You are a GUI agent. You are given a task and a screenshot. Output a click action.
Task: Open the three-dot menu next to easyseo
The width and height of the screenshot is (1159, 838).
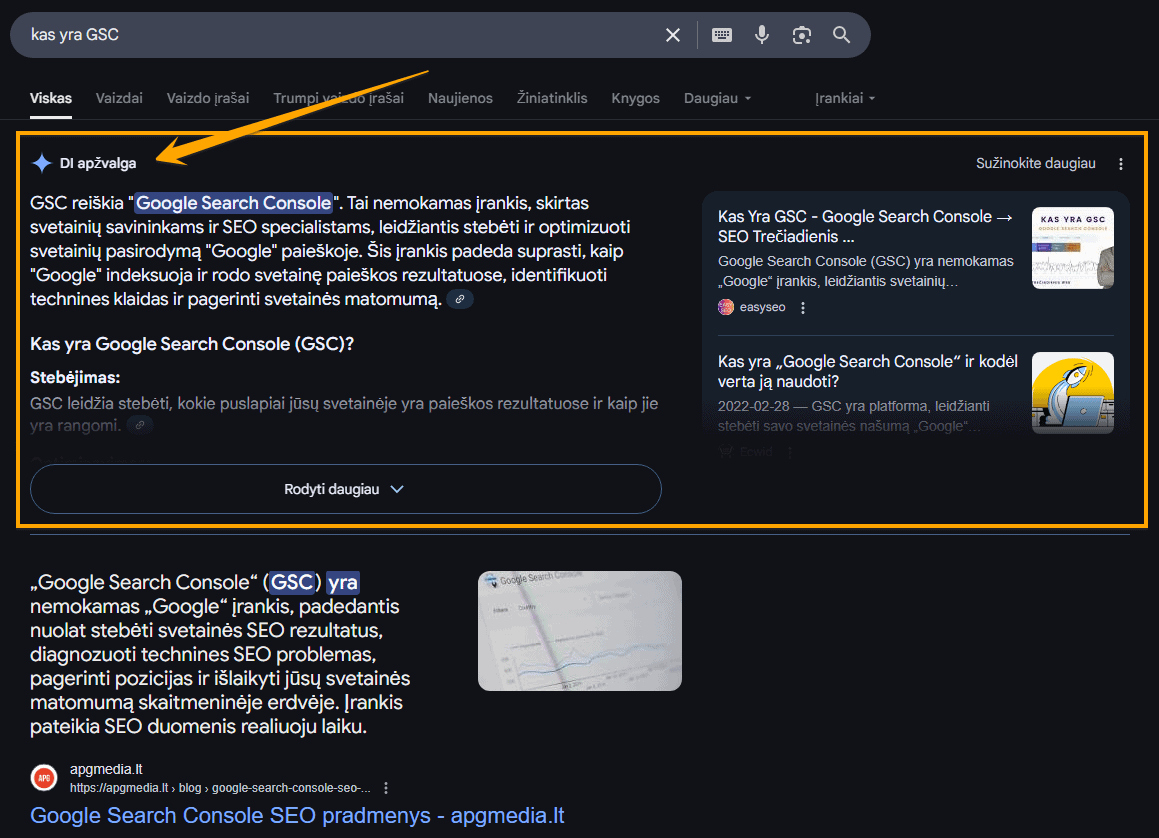[x=803, y=307]
